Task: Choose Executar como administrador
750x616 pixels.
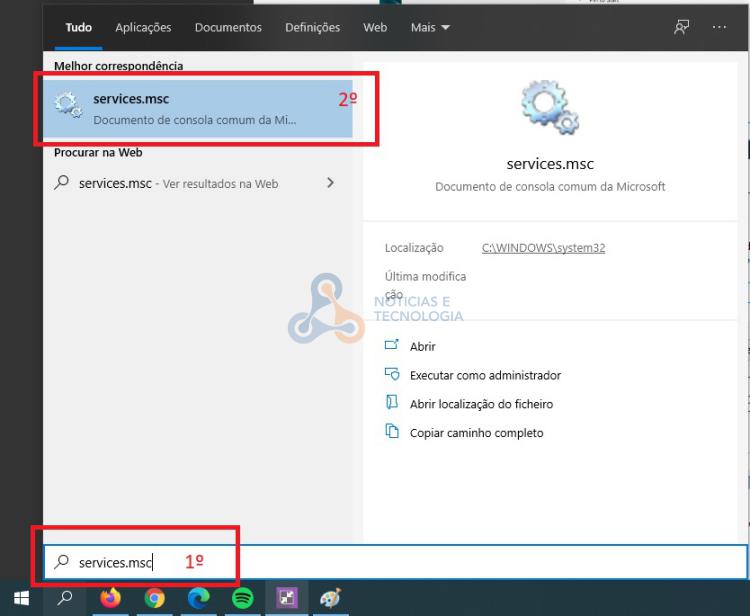Action: tap(485, 375)
